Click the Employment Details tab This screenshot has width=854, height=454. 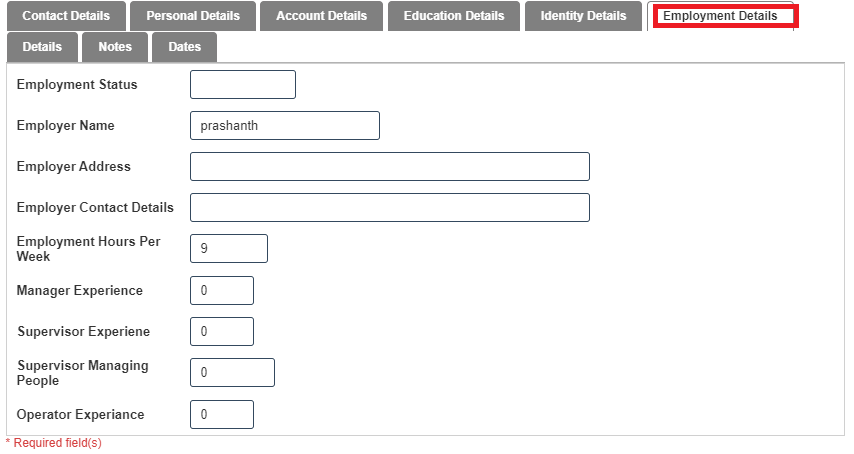point(720,16)
